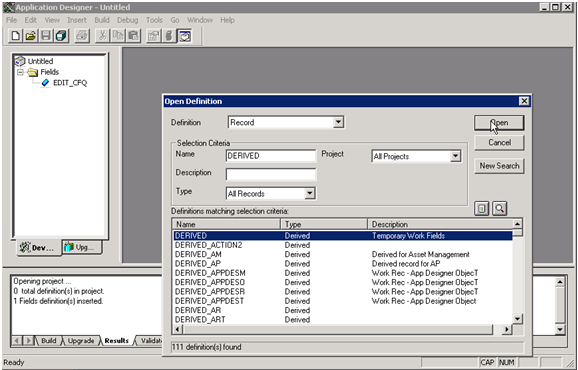Open the Build menu
578x370 pixels.
click(102, 20)
